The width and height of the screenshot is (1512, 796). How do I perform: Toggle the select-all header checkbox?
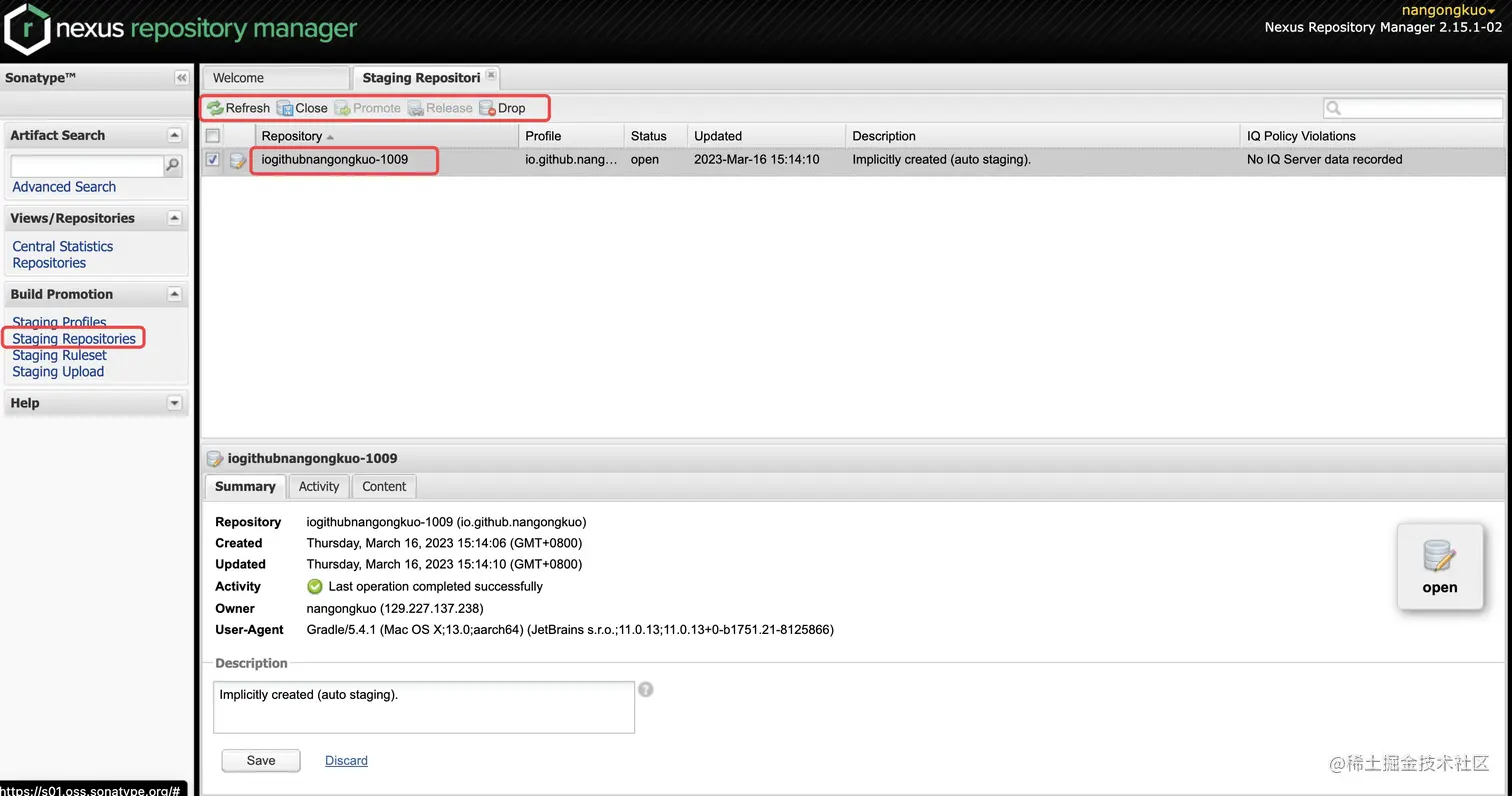212,136
